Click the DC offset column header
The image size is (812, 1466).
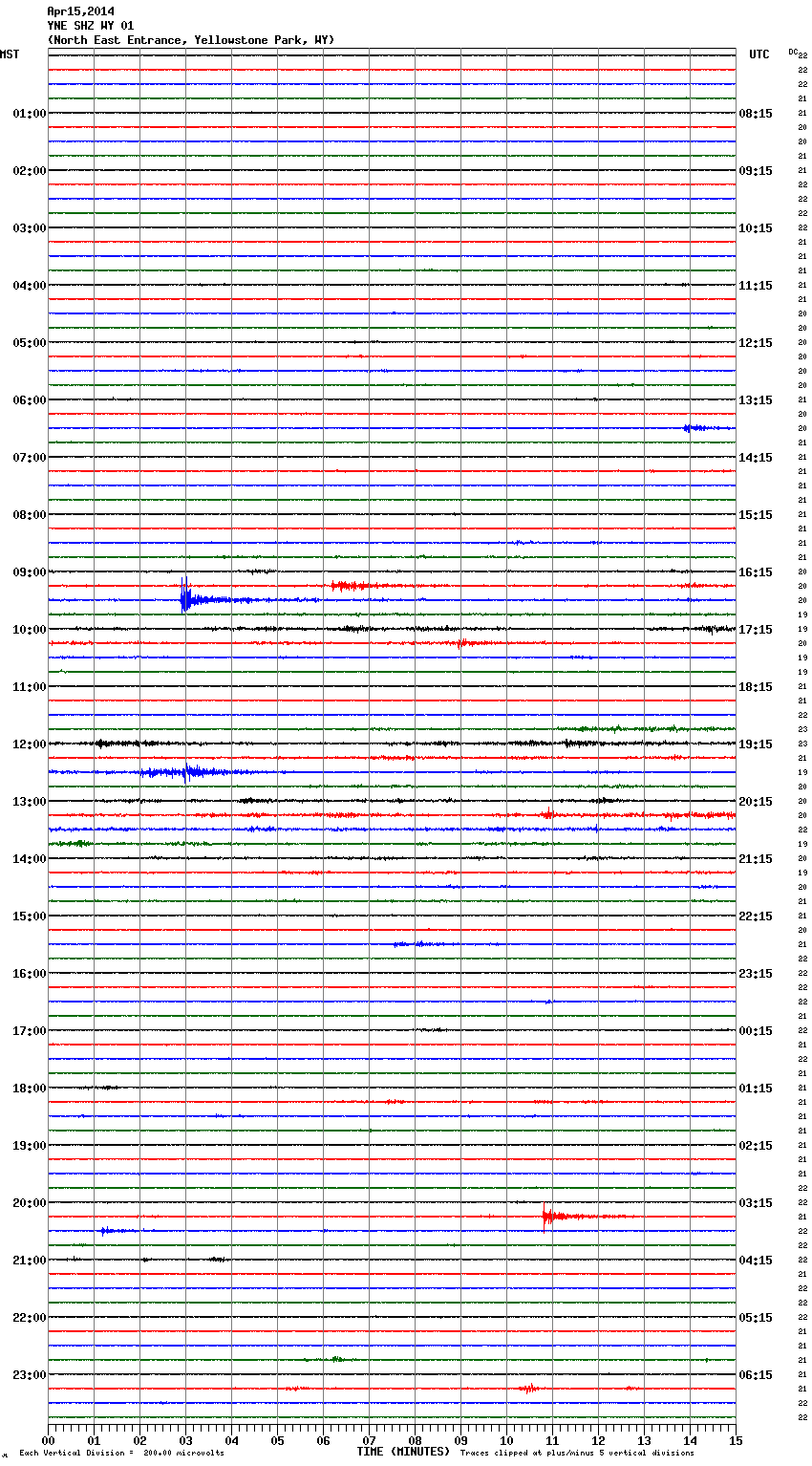795,52
